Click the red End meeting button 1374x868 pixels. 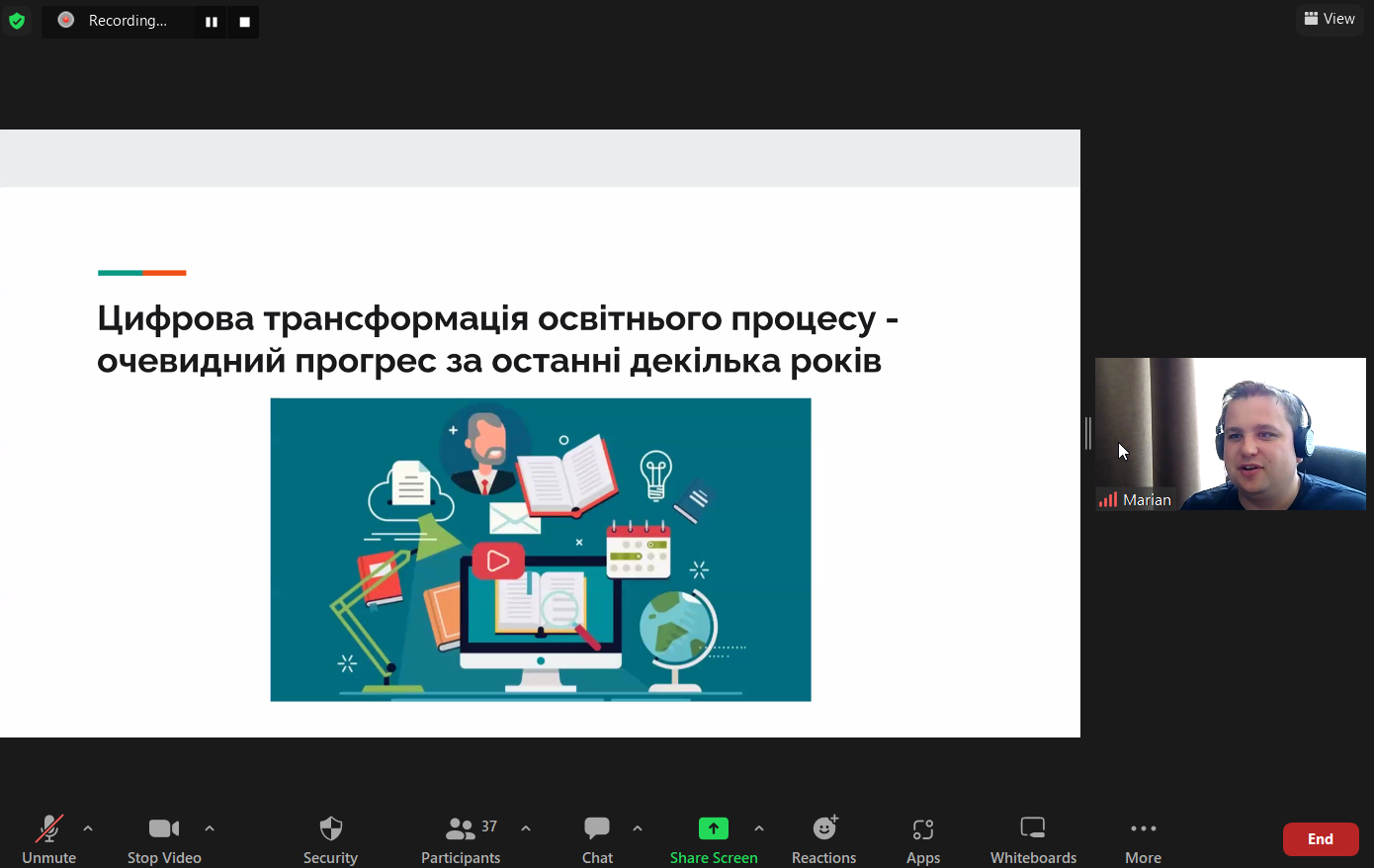point(1320,839)
